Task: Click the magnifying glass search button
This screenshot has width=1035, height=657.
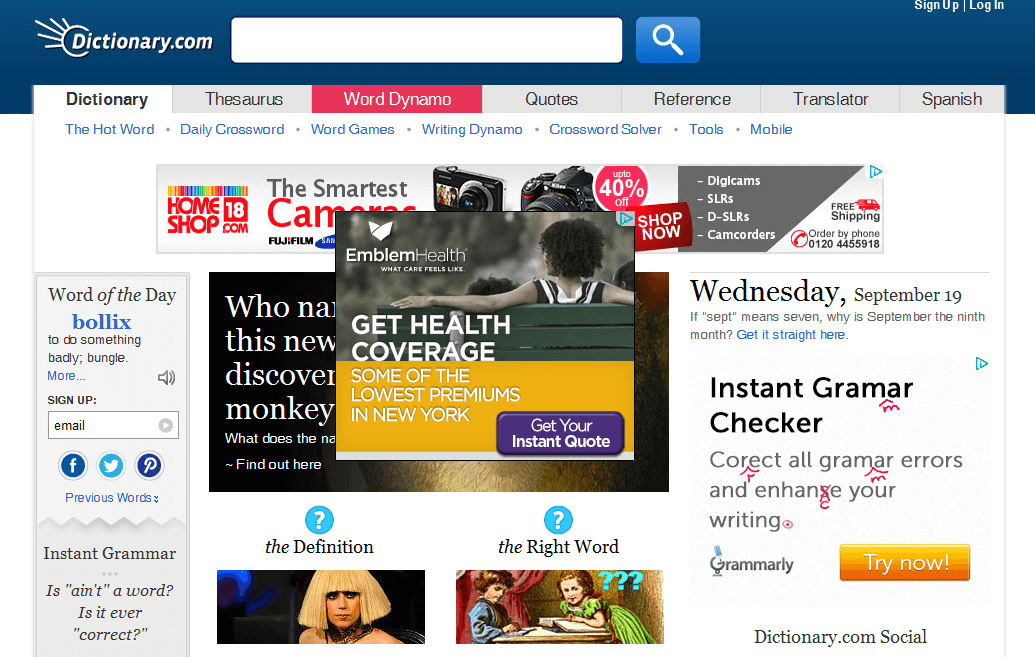Action: tap(667, 40)
